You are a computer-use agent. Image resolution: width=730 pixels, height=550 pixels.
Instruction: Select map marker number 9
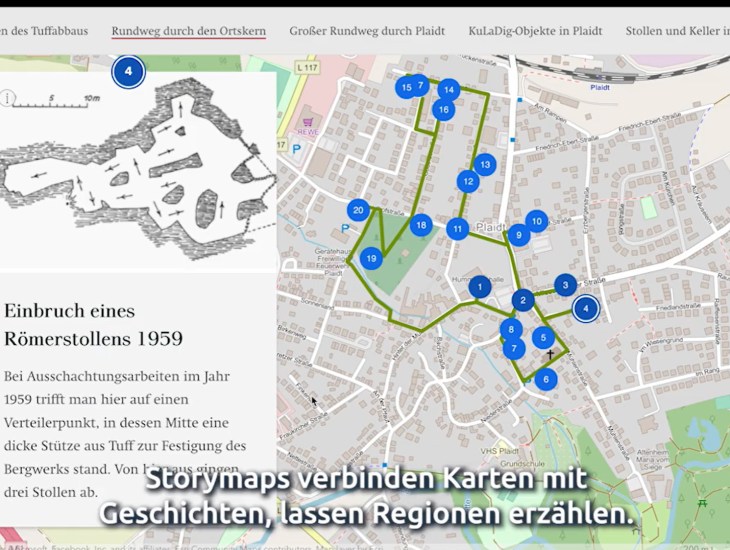(x=518, y=235)
